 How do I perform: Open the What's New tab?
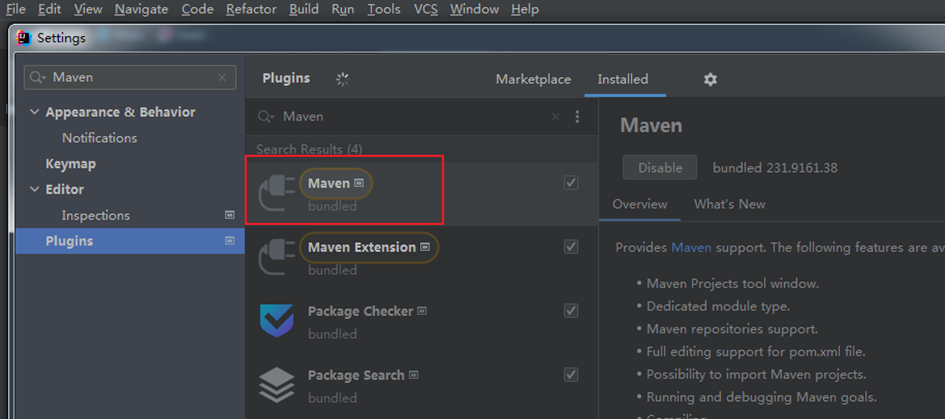coord(729,204)
